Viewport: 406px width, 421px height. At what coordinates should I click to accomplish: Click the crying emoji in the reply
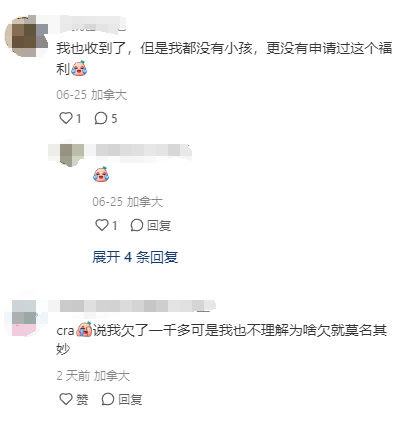[101, 174]
